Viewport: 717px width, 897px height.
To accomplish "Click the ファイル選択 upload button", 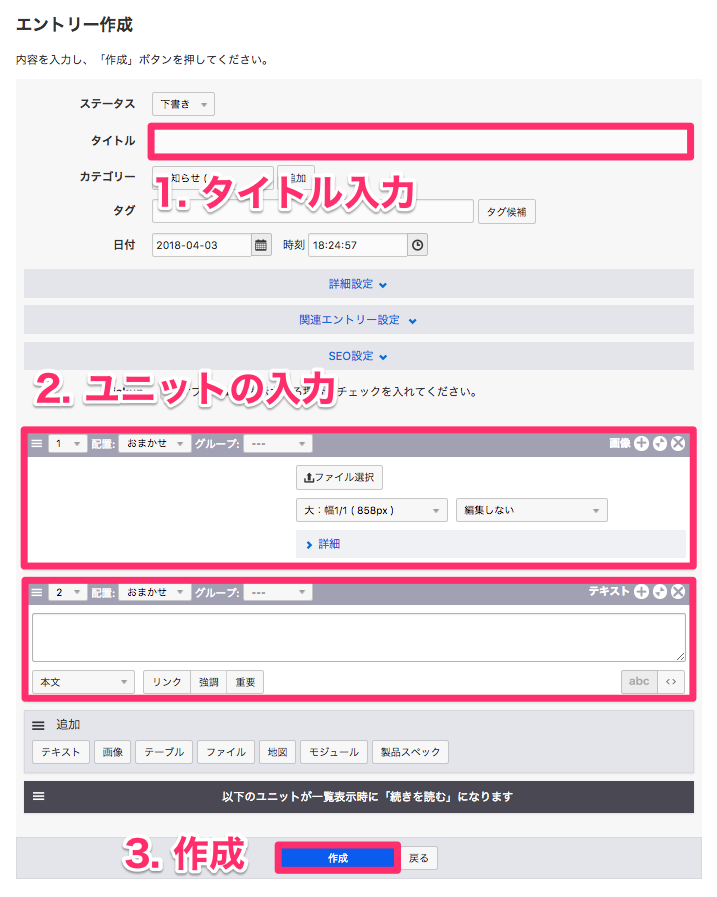I will 339,477.
